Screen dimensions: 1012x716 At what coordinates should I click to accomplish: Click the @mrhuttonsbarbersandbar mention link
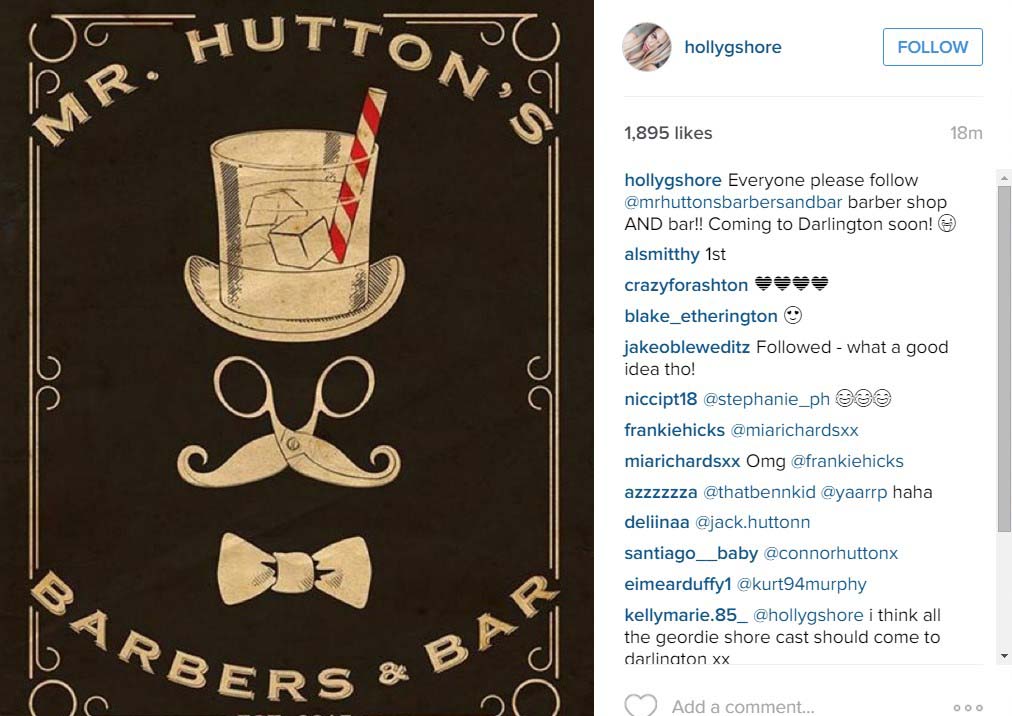[x=733, y=202]
